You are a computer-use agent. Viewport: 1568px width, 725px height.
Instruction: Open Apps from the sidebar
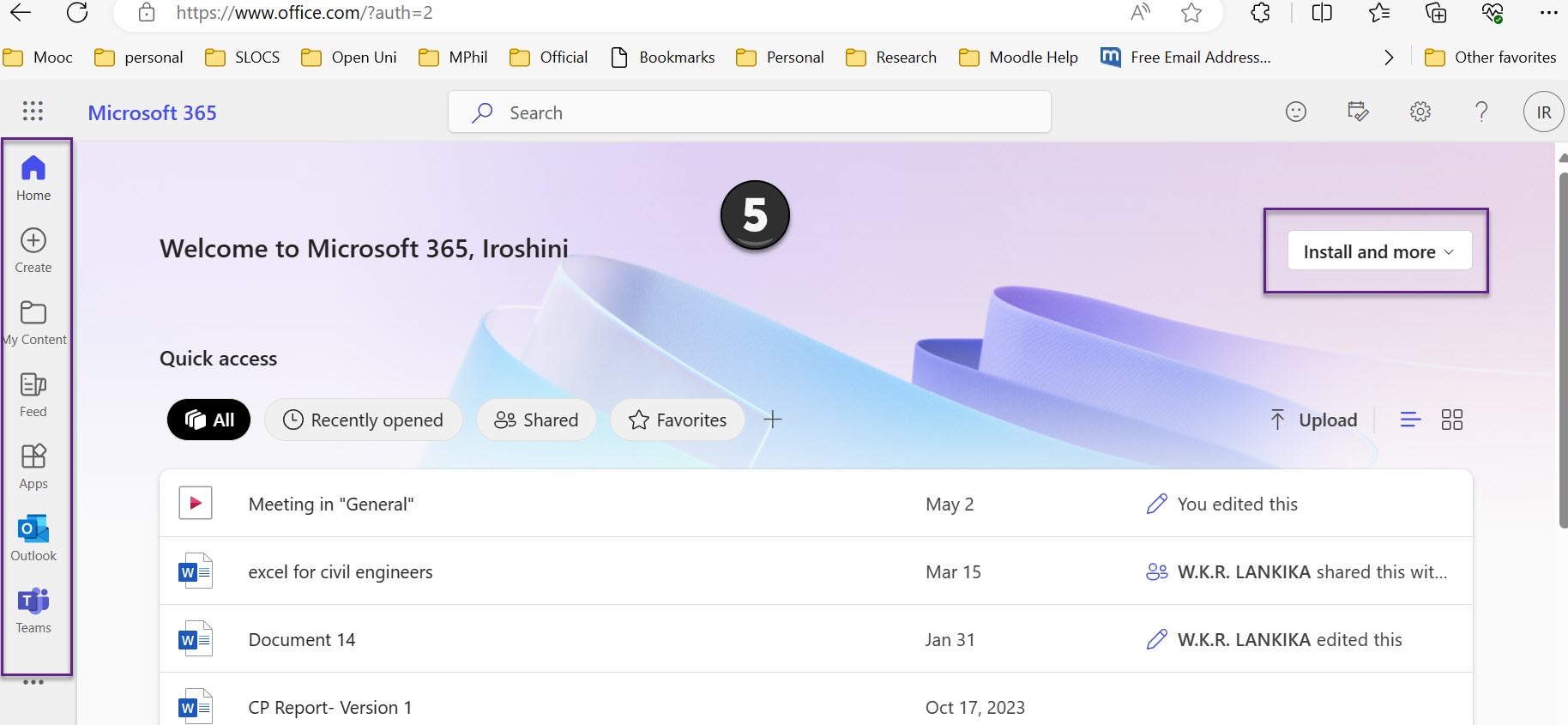33,467
